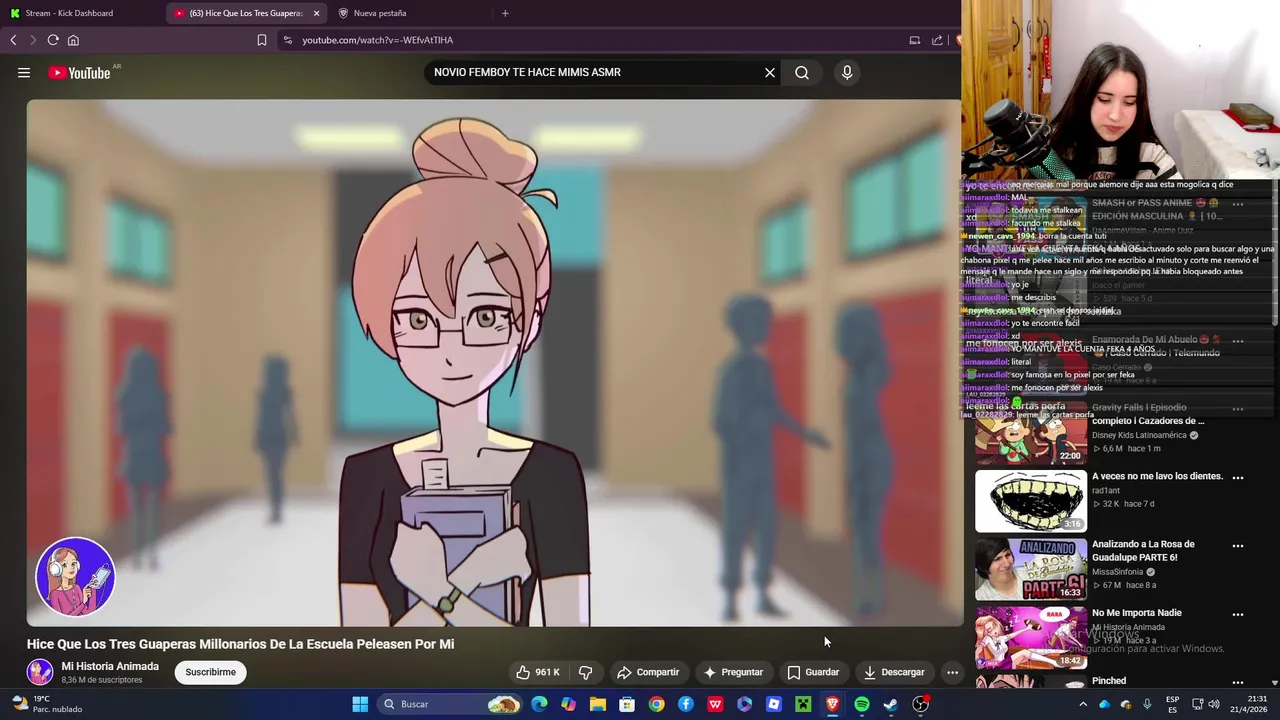The height and width of the screenshot is (720, 1280).
Task: Open the YouTube hamburger guide menu
Action: [x=24, y=72]
